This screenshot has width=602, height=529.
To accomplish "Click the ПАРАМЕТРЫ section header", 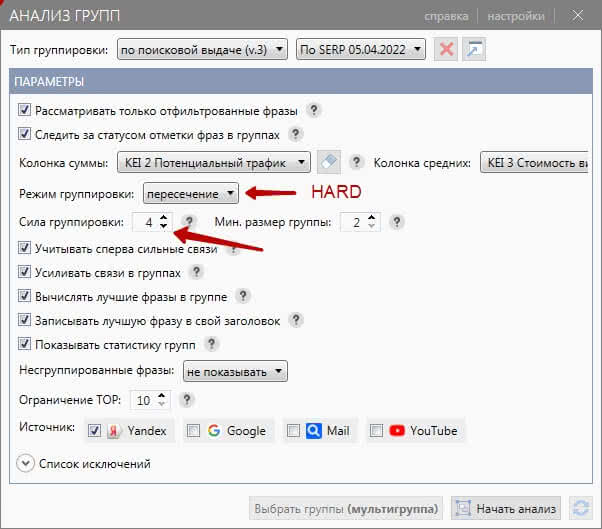I will coord(301,81).
